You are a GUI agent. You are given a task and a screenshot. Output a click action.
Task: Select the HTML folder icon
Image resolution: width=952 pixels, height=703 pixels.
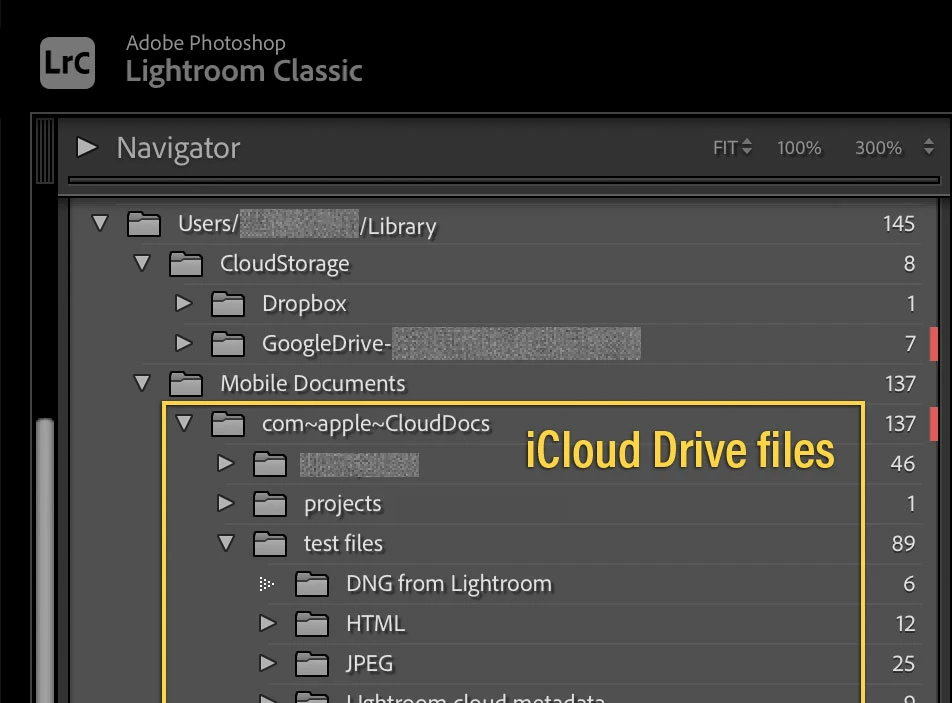[x=311, y=624]
